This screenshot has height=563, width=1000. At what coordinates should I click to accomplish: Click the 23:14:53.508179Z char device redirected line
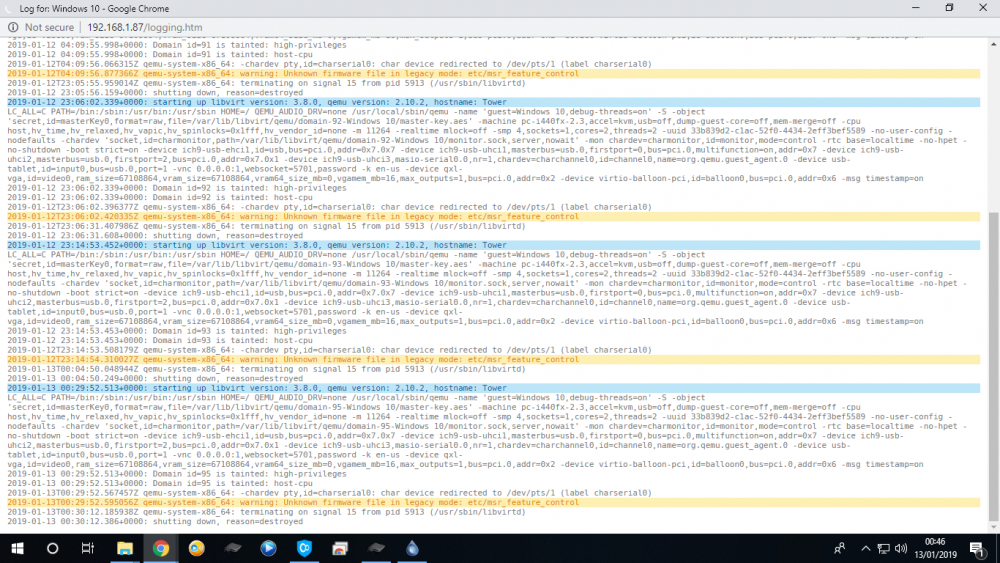[x=330, y=349]
